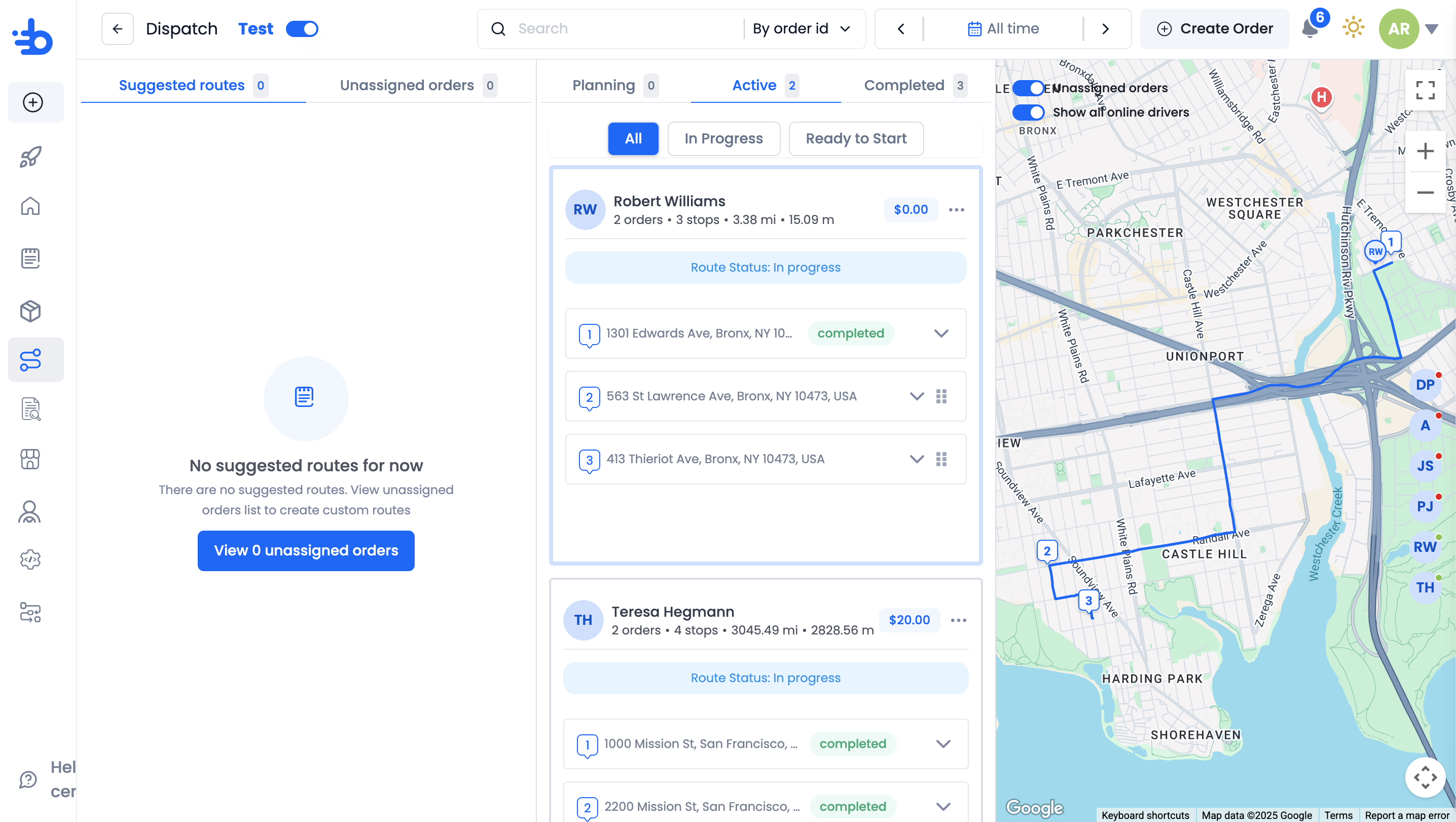Viewport: 1456px width, 822px height.
Task: Go to previous date range
Action: (901, 29)
